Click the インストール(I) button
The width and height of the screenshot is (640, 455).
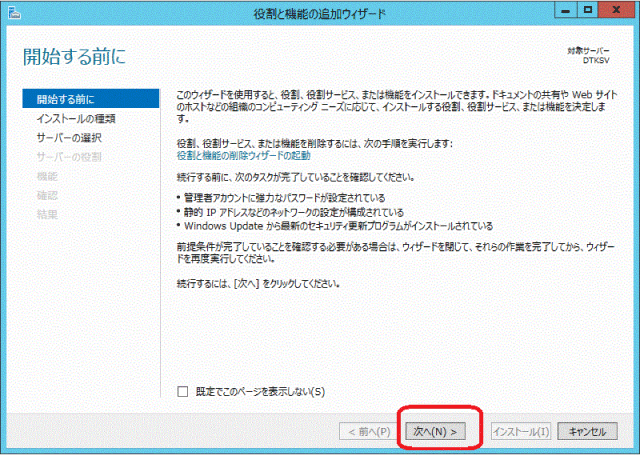[521, 431]
